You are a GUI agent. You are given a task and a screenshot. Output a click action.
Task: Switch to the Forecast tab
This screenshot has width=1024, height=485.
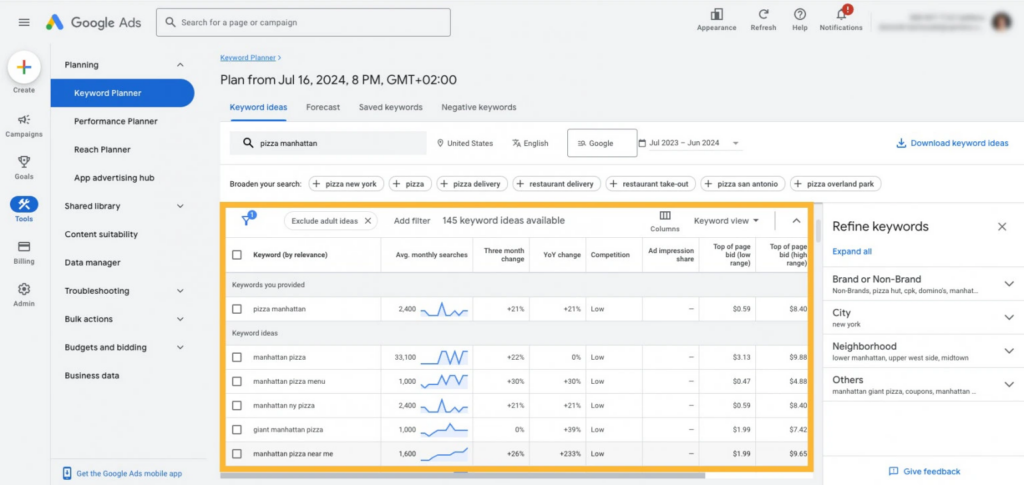point(323,107)
